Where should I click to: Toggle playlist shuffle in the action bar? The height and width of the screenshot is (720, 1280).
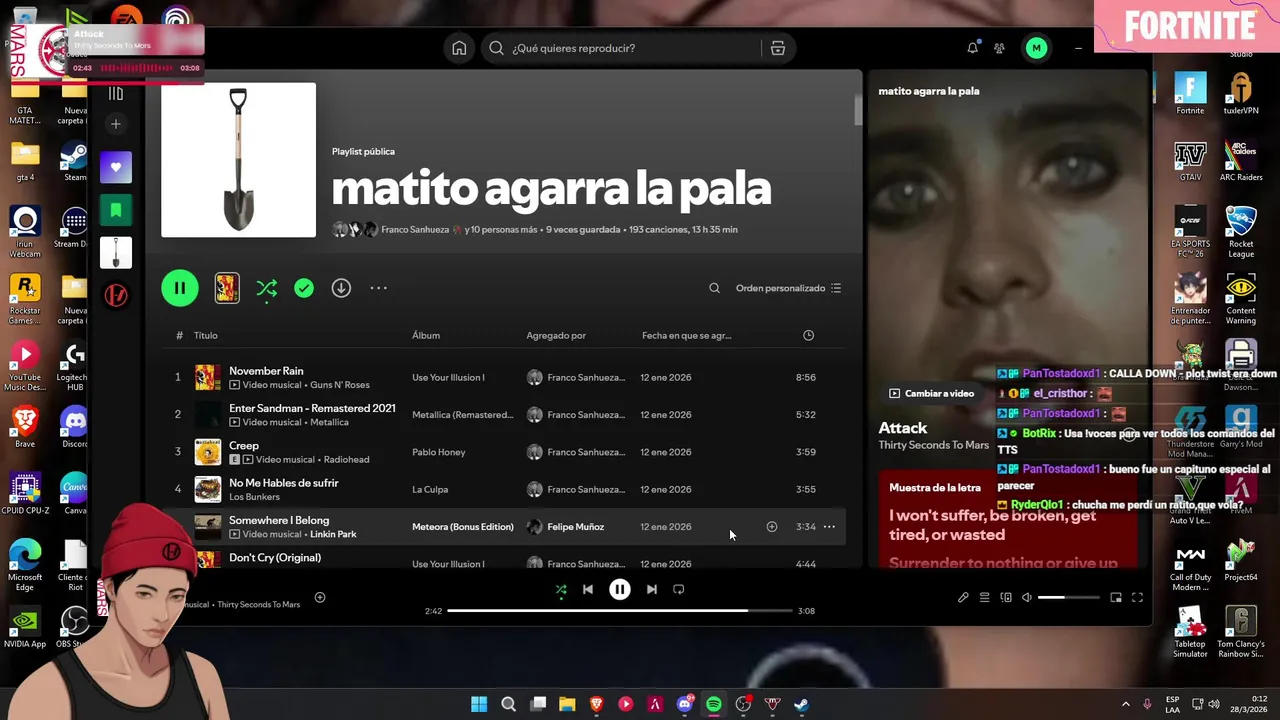(x=266, y=288)
